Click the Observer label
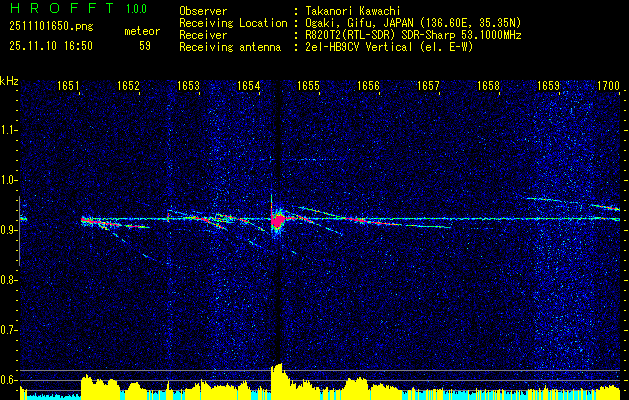The image size is (629, 400). [203, 11]
